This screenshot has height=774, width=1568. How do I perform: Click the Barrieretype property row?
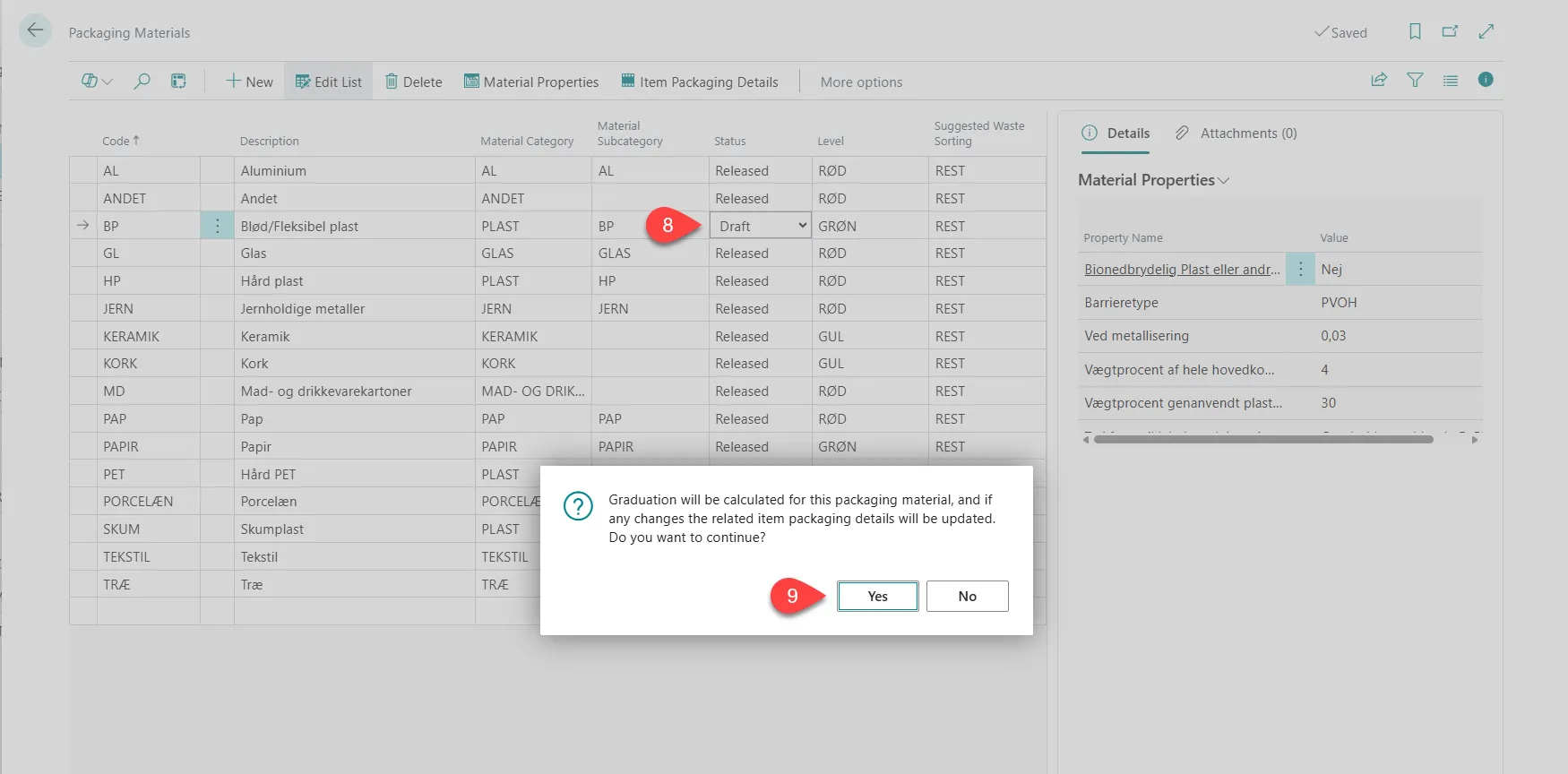[1279, 303]
